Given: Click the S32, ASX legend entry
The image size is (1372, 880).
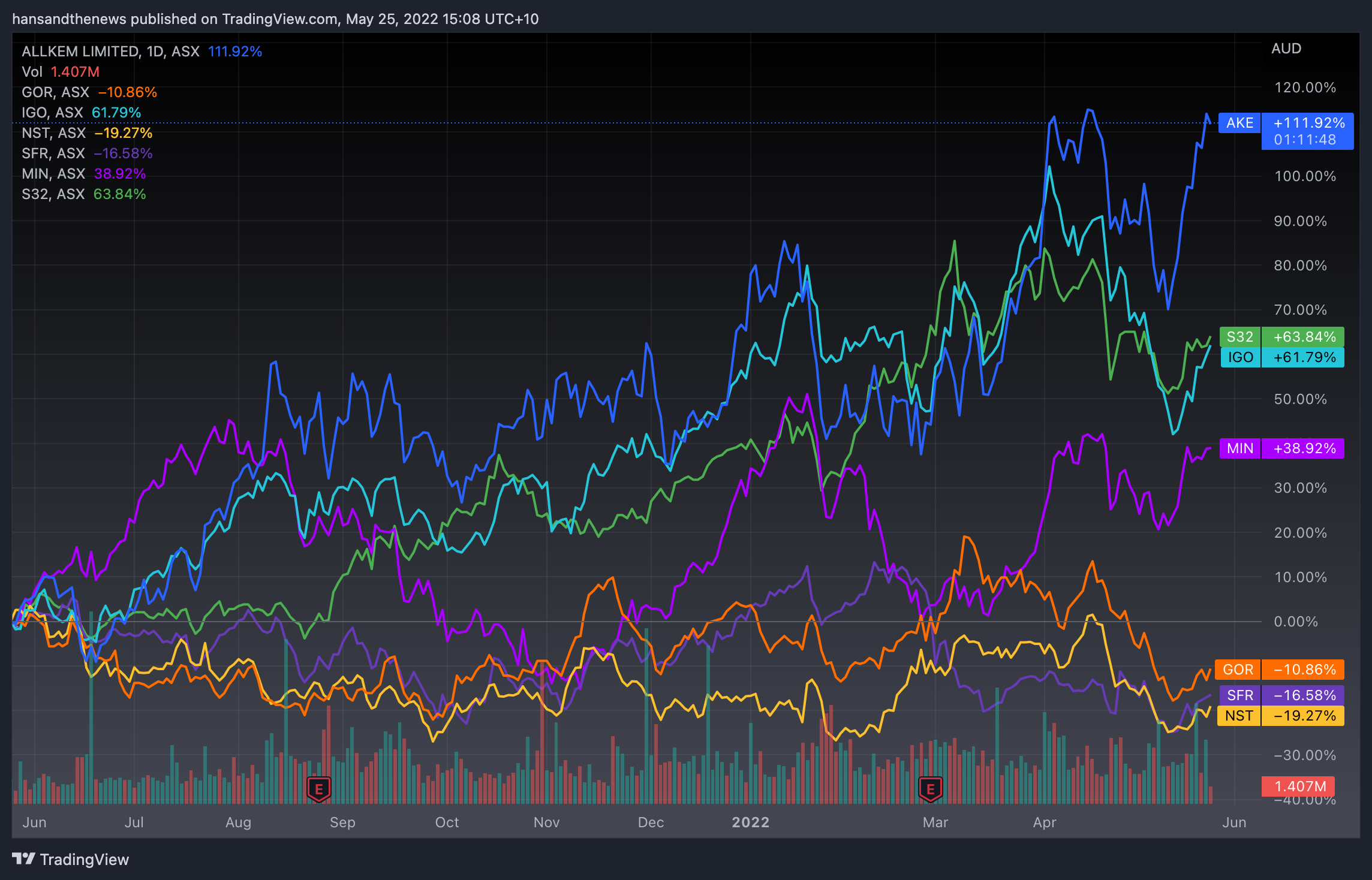Looking at the screenshot, I should (x=84, y=194).
